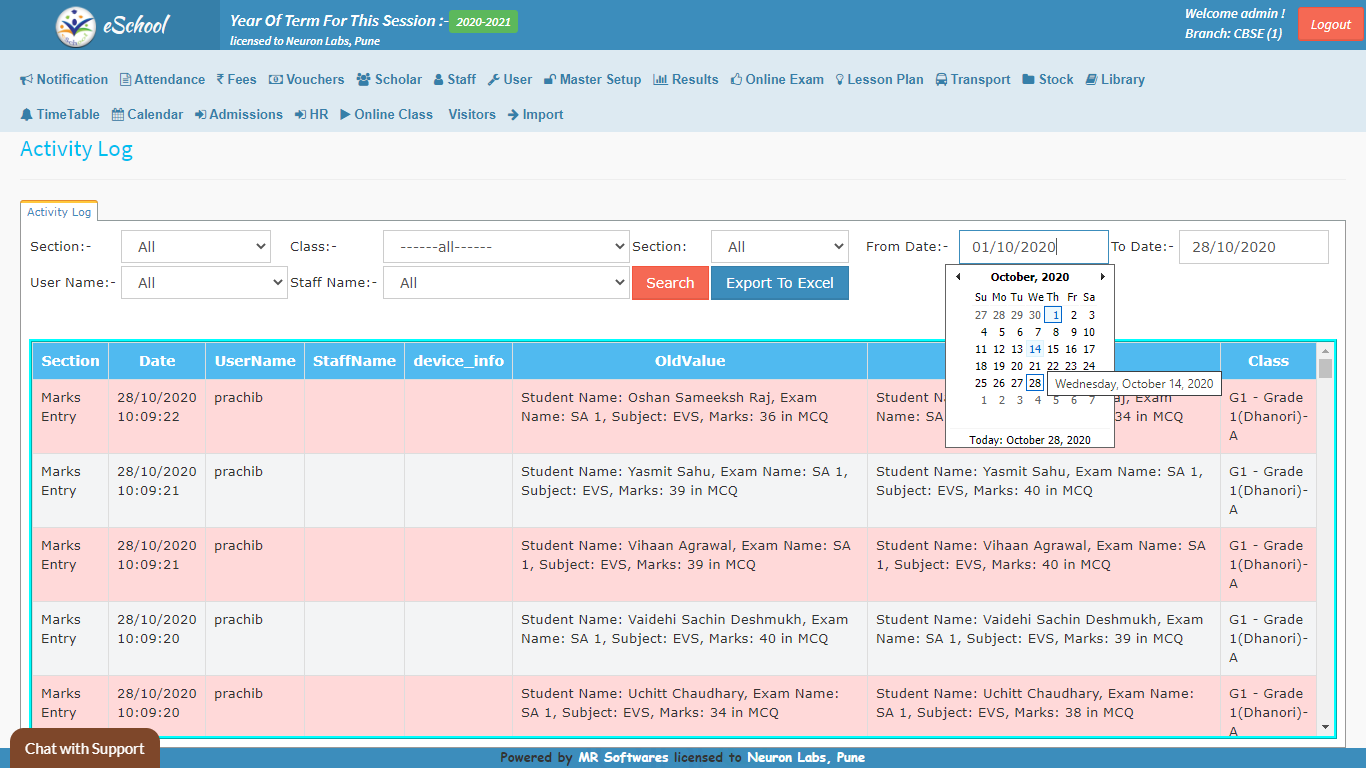The height and width of the screenshot is (768, 1366).
Task: Open the User Name dropdown
Action: pyautogui.click(x=204, y=283)
